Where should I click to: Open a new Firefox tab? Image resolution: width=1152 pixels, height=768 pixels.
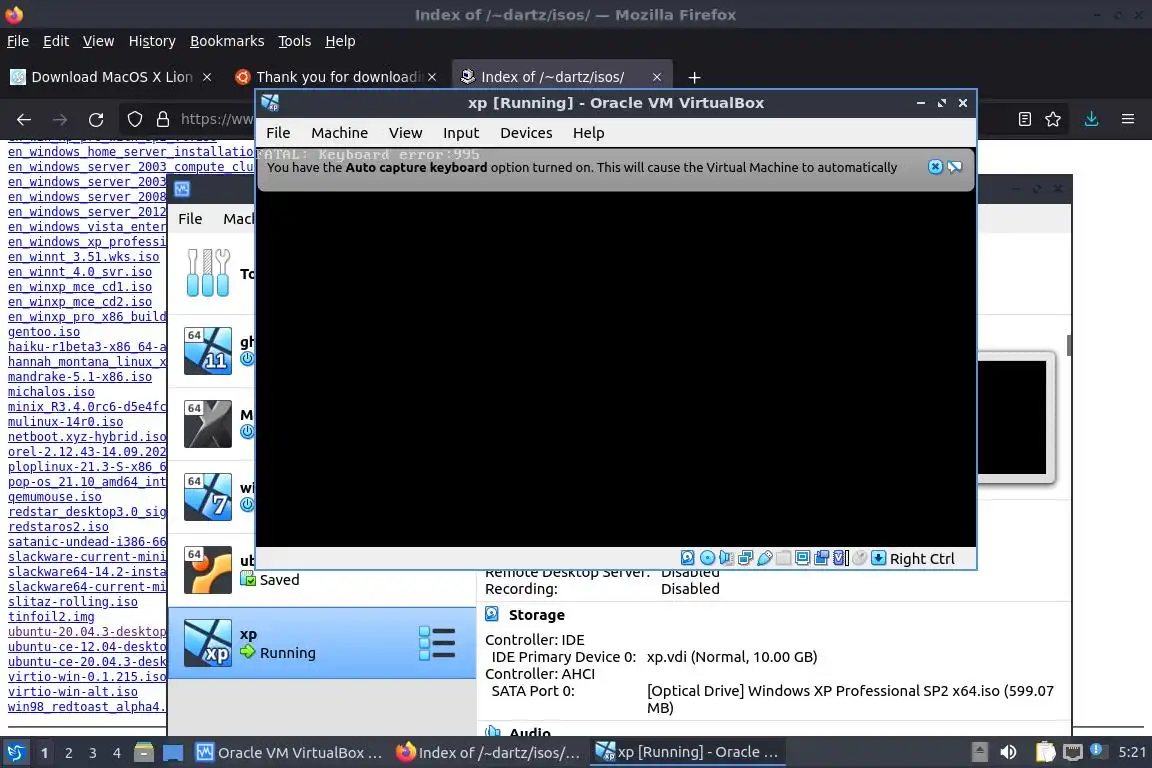click(694, 77)
